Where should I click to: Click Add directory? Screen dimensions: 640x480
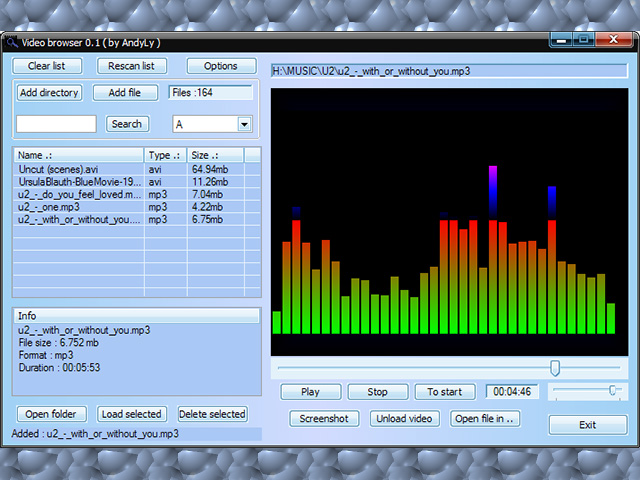(x=49, y=93)
